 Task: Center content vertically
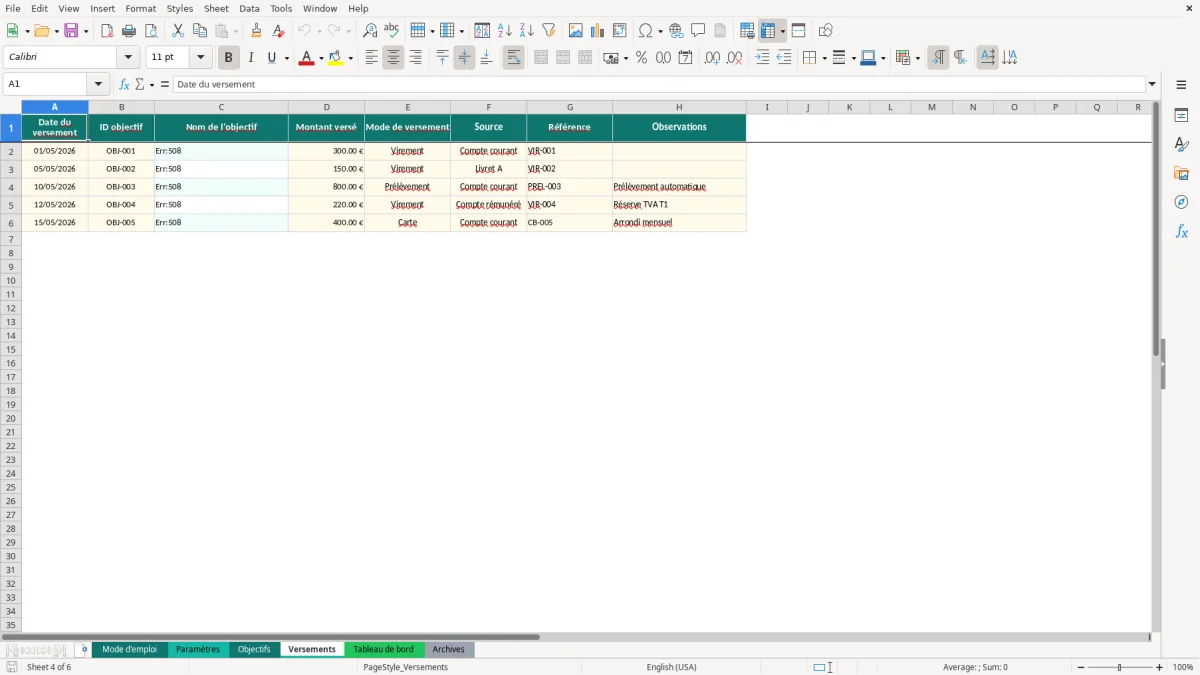click(465, 58)
